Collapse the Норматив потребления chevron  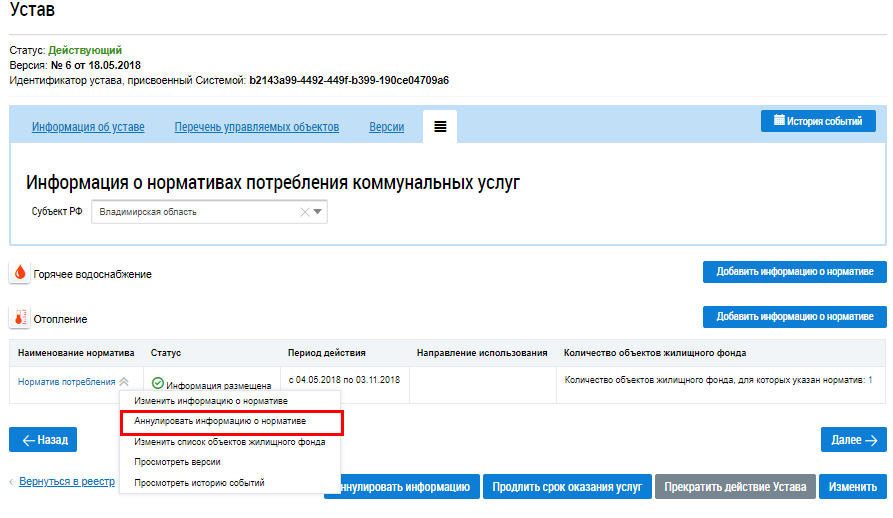coord(124,382)
